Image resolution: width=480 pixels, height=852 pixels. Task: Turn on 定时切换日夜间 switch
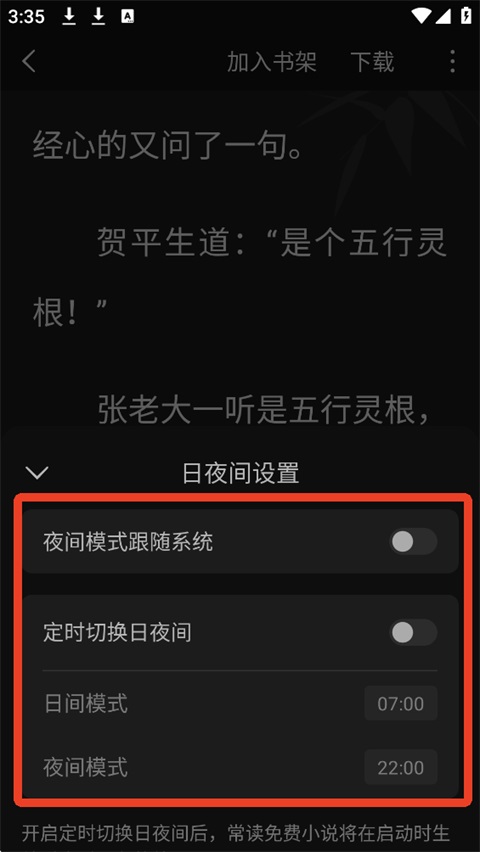coord(413,632)
